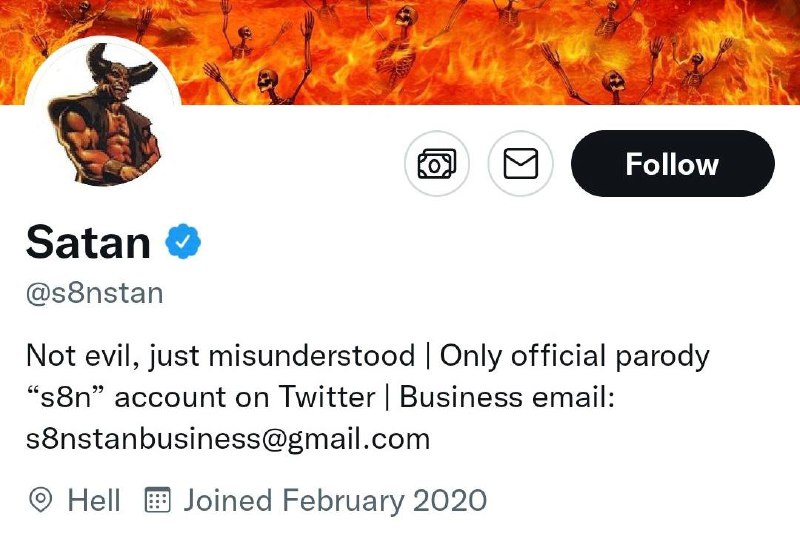Follow the Satan account

[672, 163]
